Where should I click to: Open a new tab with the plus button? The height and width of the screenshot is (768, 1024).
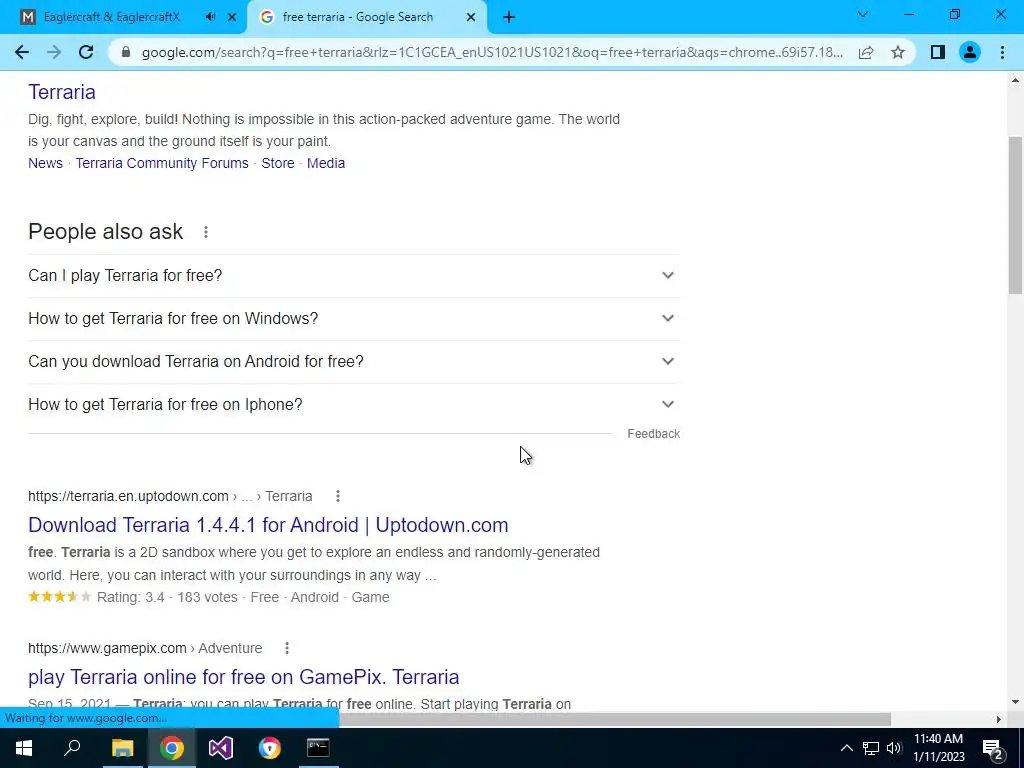(509, 17)
